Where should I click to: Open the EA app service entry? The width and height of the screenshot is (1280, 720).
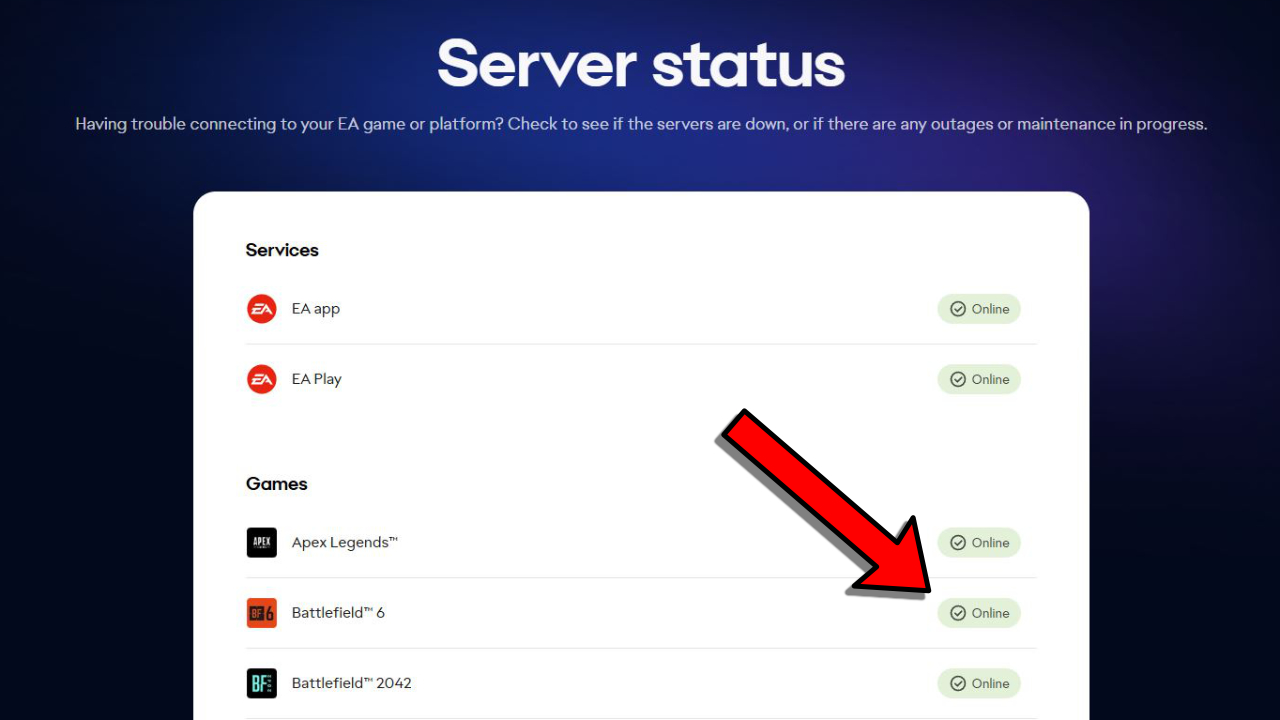tap(316, 309)
